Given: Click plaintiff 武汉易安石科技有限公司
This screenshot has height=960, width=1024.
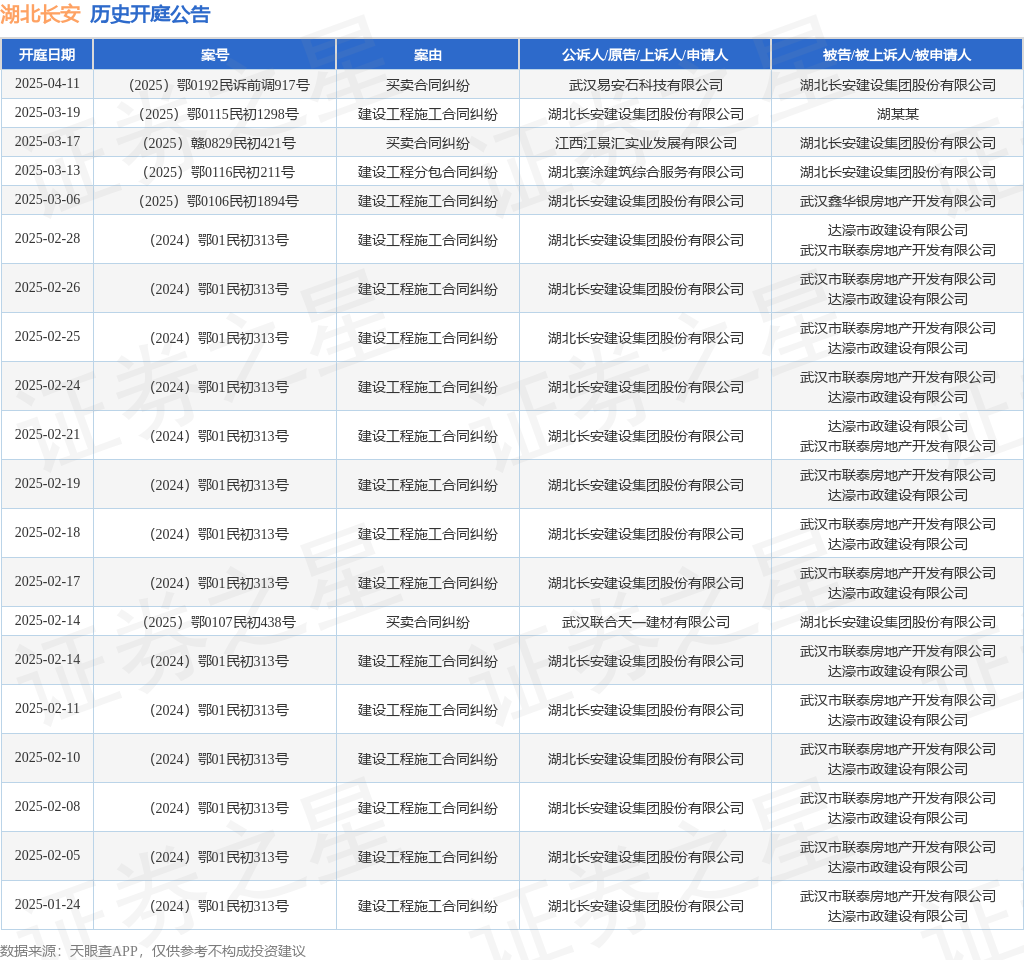Looking at the screenshot, I should coord(646,86).
